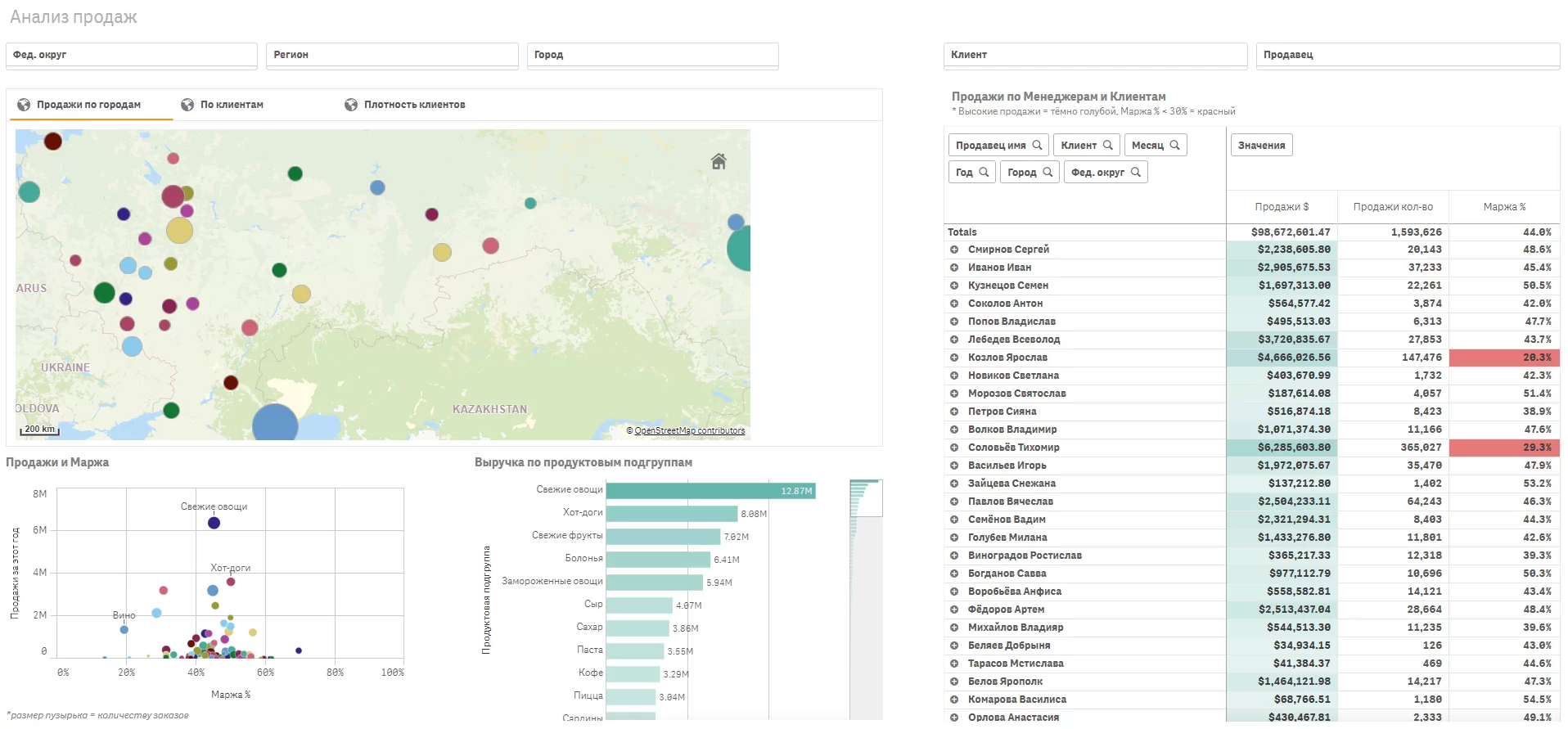Expand the Смирнов Сергей row

954,250
